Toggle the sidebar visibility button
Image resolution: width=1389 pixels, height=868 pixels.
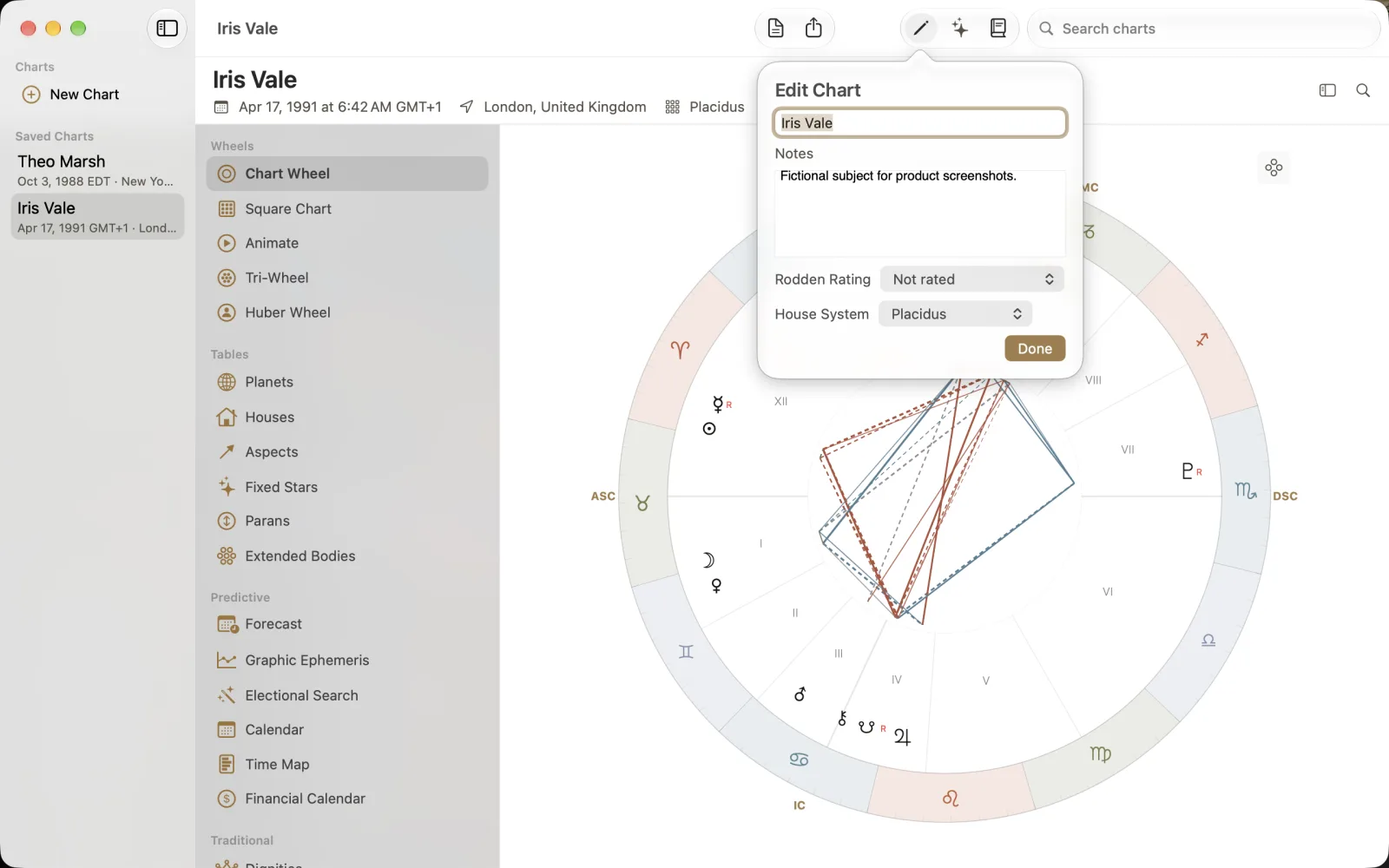167,29
